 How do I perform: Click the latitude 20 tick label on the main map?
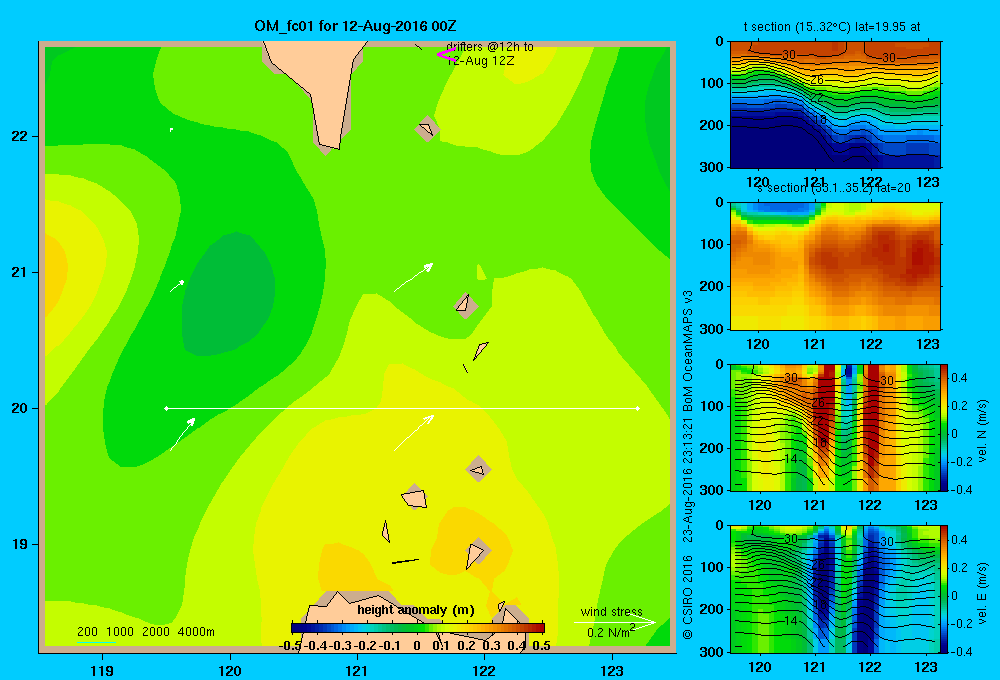(20, 408)
